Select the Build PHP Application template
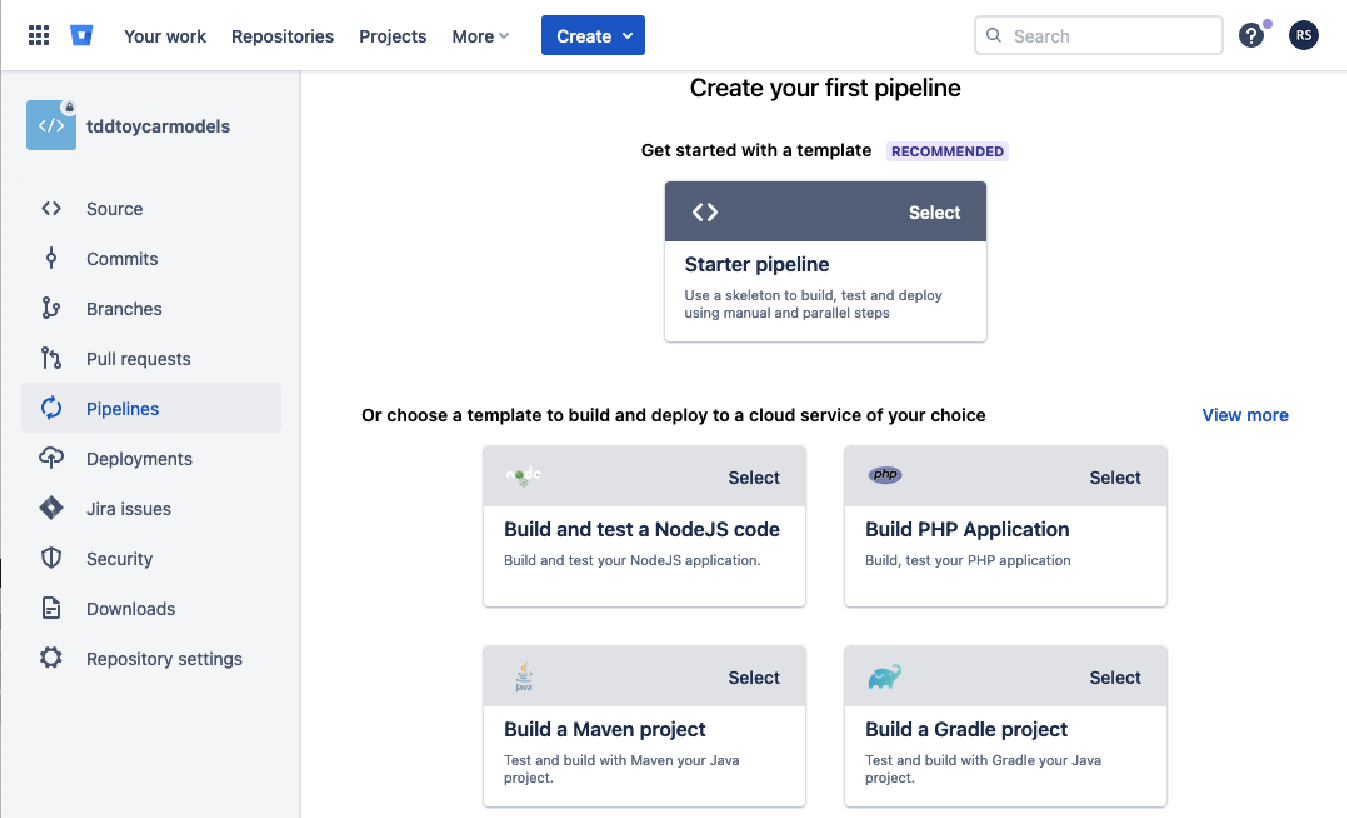1347x818 pixels. (x=1115, y=477)
